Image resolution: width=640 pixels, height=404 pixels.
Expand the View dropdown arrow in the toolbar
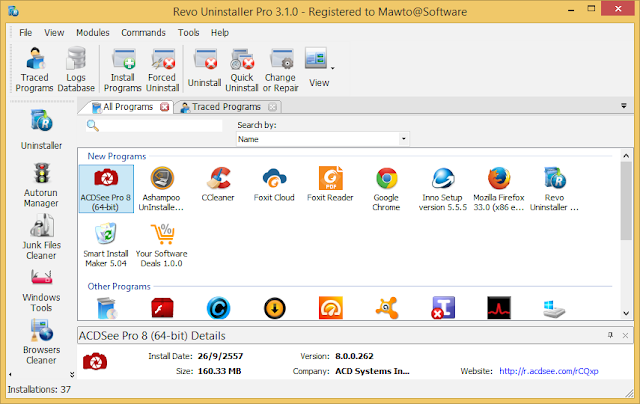tap(333, 68)
